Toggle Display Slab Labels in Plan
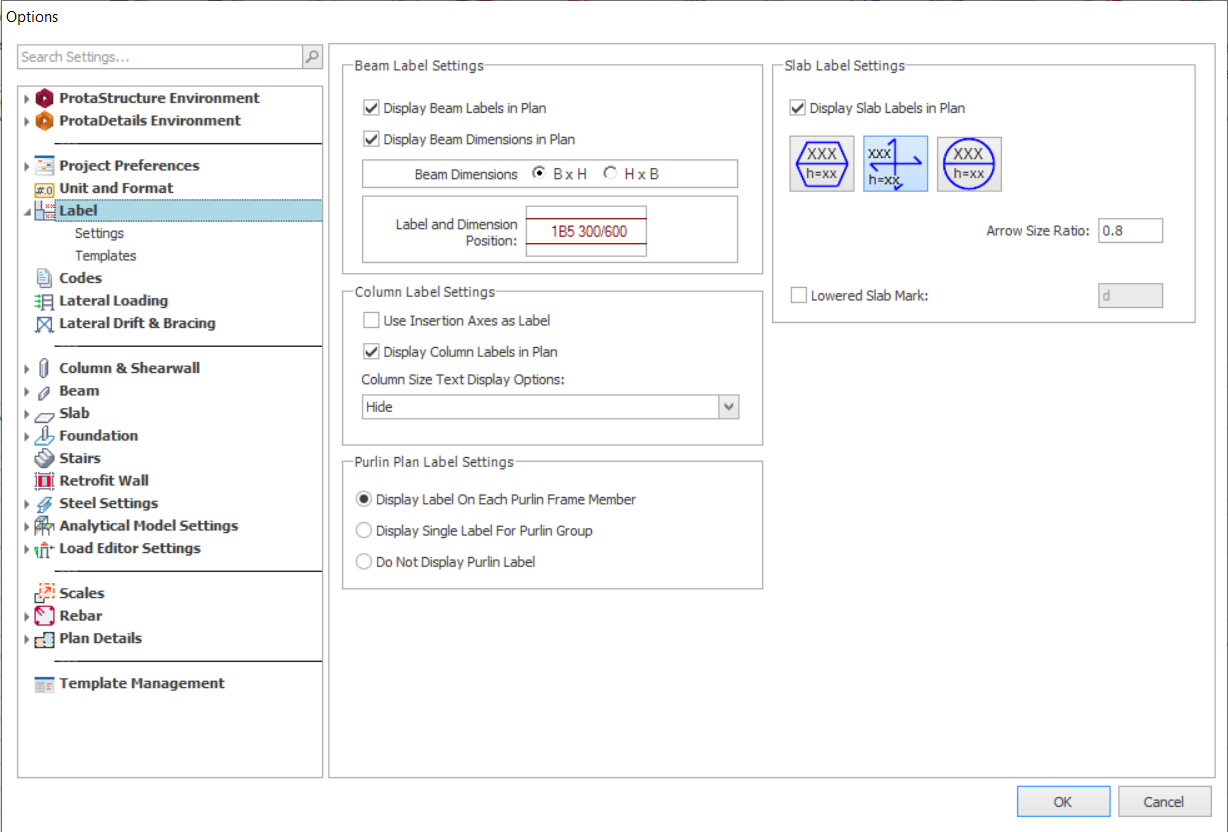The image size is (1228, 832). click(x=797, y=108)
